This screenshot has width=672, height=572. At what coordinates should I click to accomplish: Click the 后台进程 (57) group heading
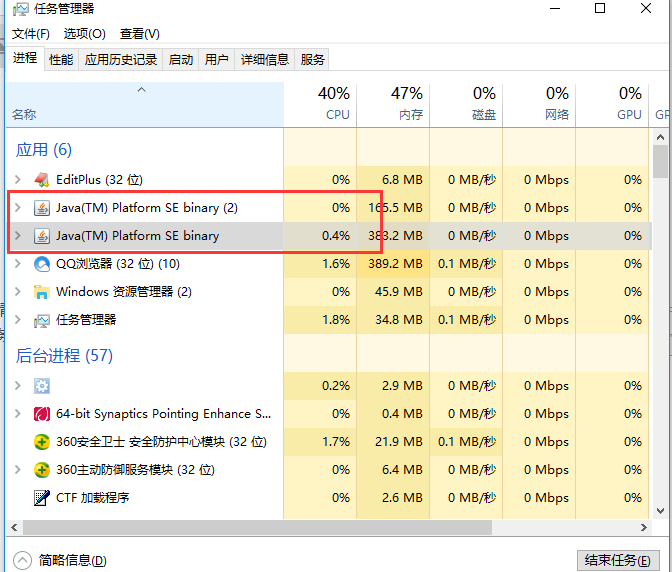pos(64,356)
